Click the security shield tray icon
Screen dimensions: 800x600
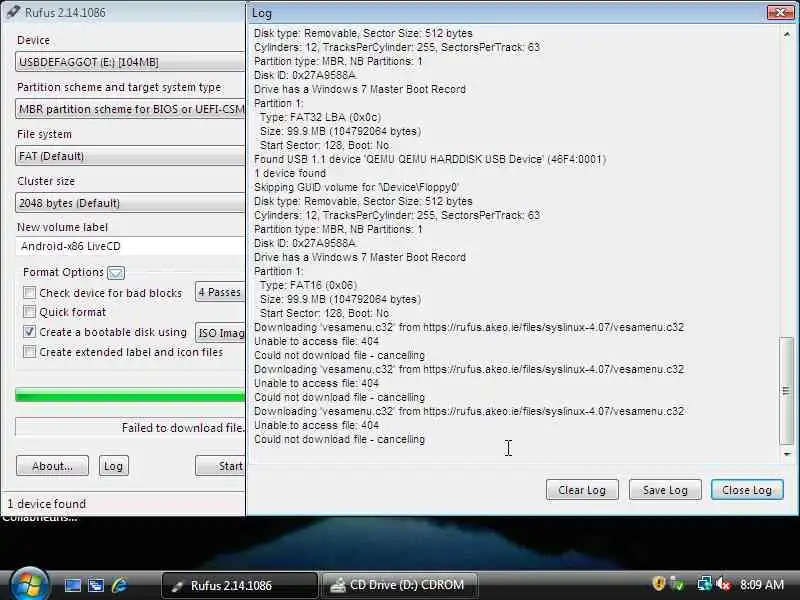pos(659,584)
